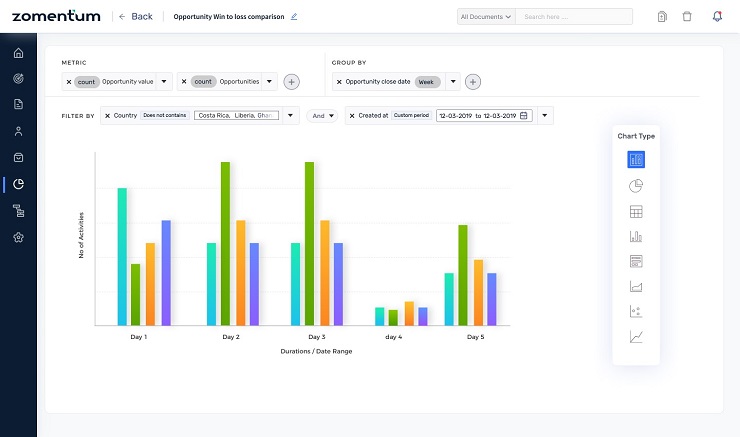Expand the Opportunity close date dropdown
740x437 pixels.
pyautogui.click(x=453, y=82)
